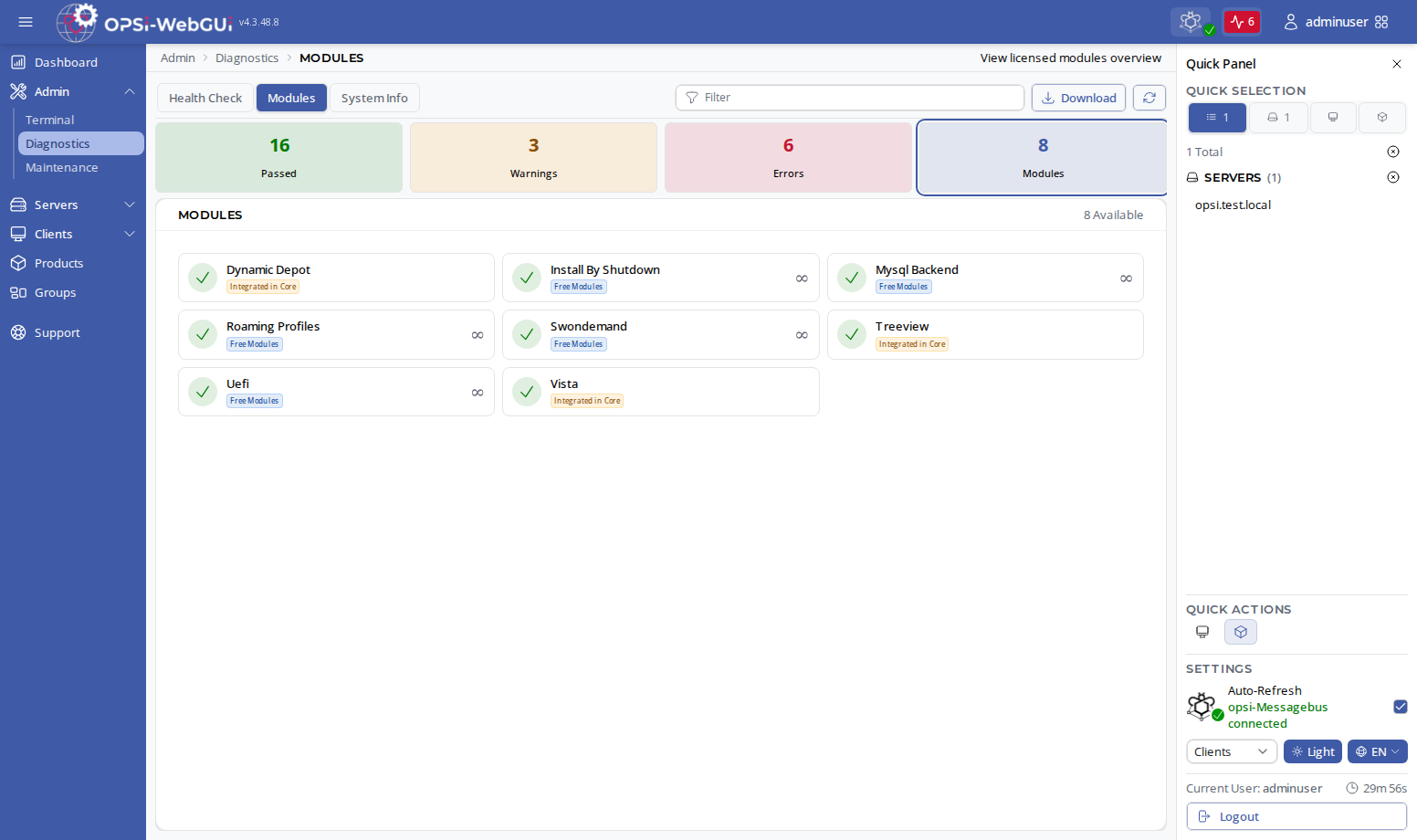Select servers quick selection tab

pos(1278,117)
